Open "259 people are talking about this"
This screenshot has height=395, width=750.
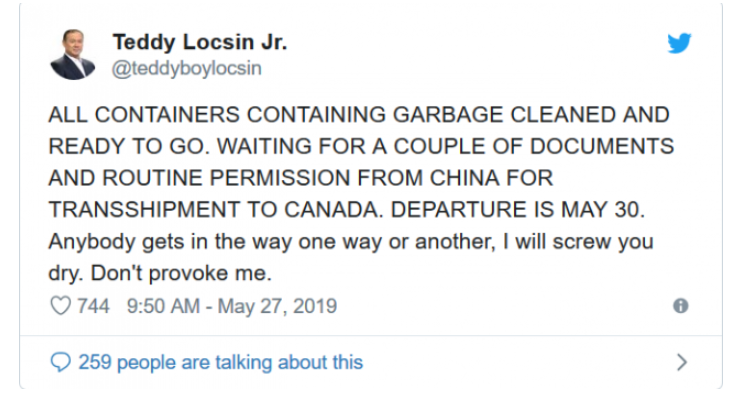coord(221,362)
